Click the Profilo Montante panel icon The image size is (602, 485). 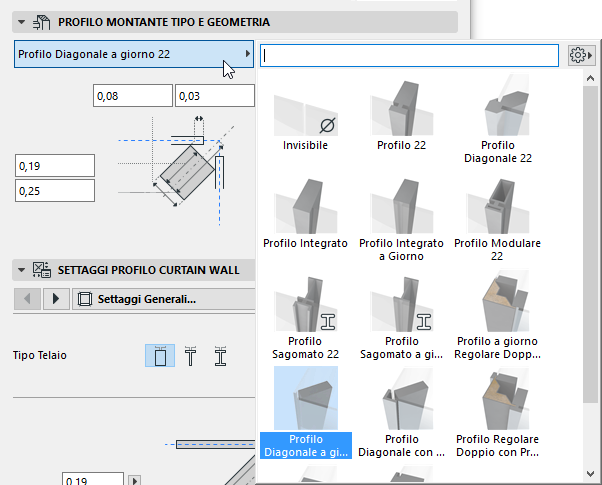pos(41,22)
